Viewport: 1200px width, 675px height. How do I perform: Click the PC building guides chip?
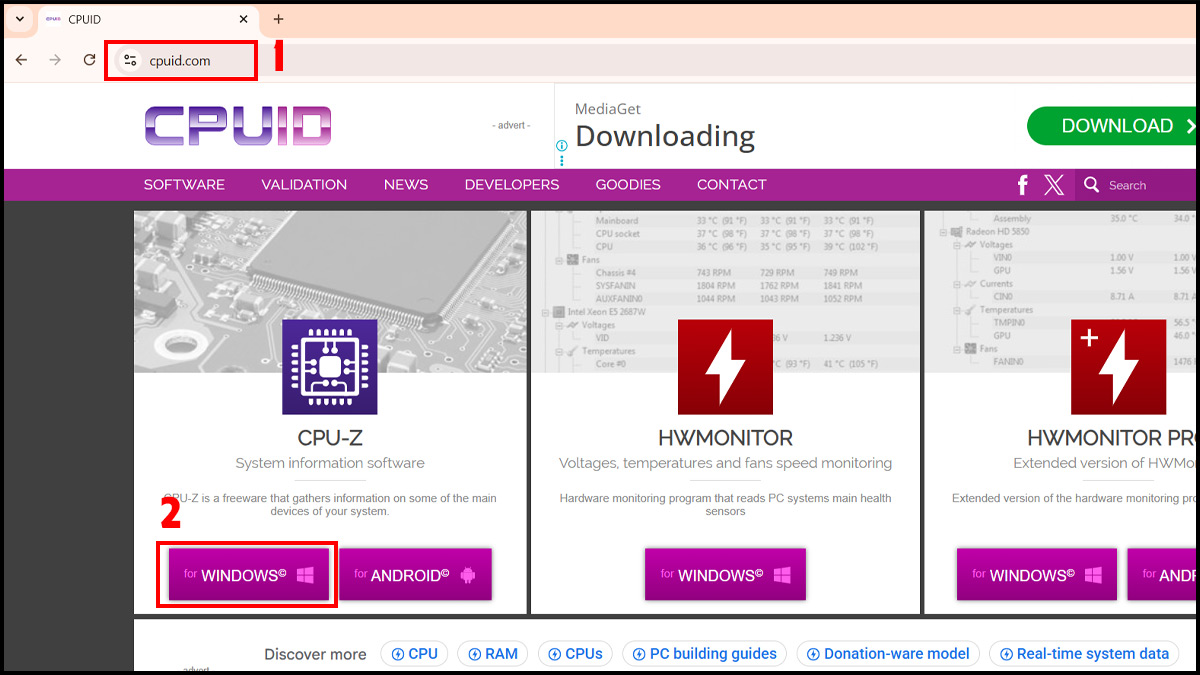click(704, 654)
